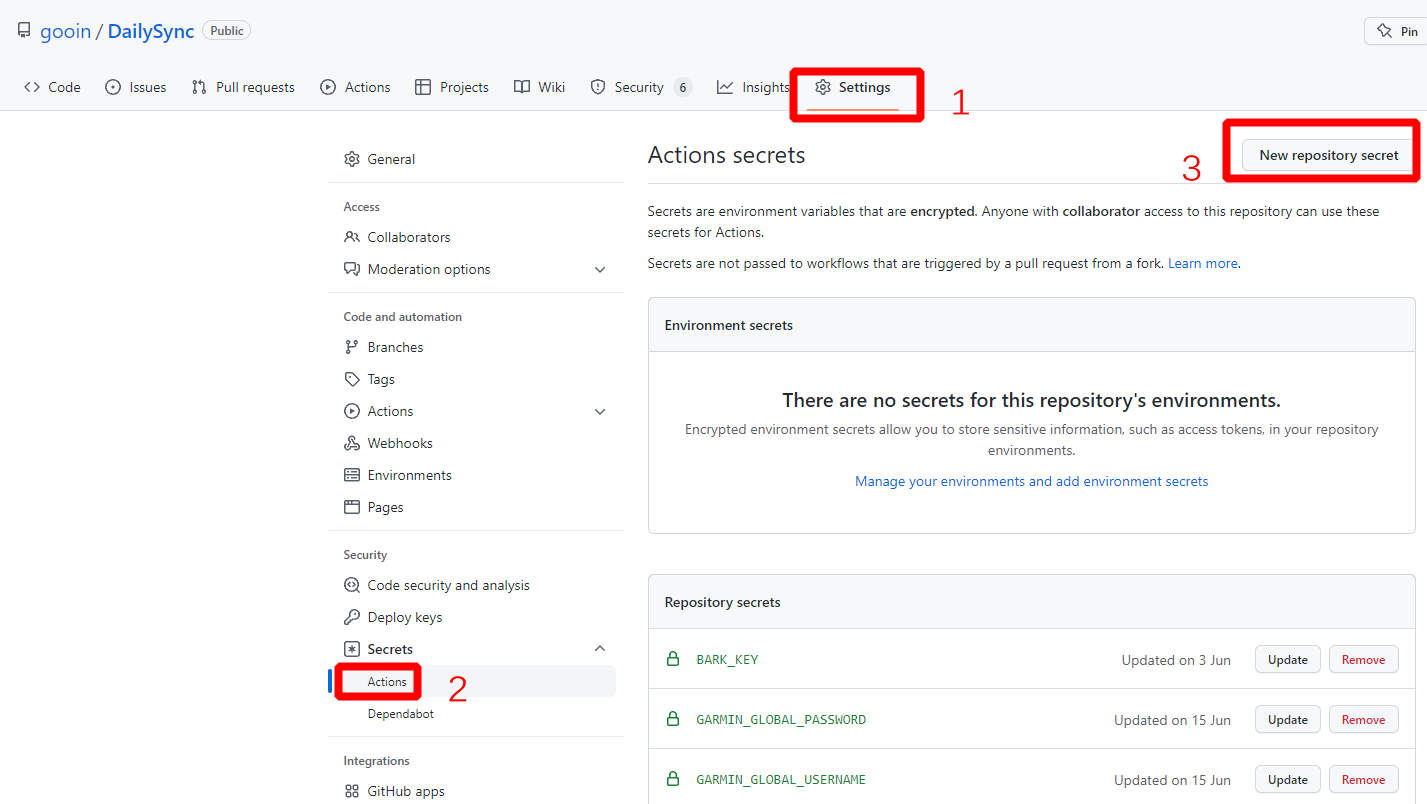This screenshot has height=804, width=1427.
Task: Open the Insights tab
Action: tap(754, 87)
